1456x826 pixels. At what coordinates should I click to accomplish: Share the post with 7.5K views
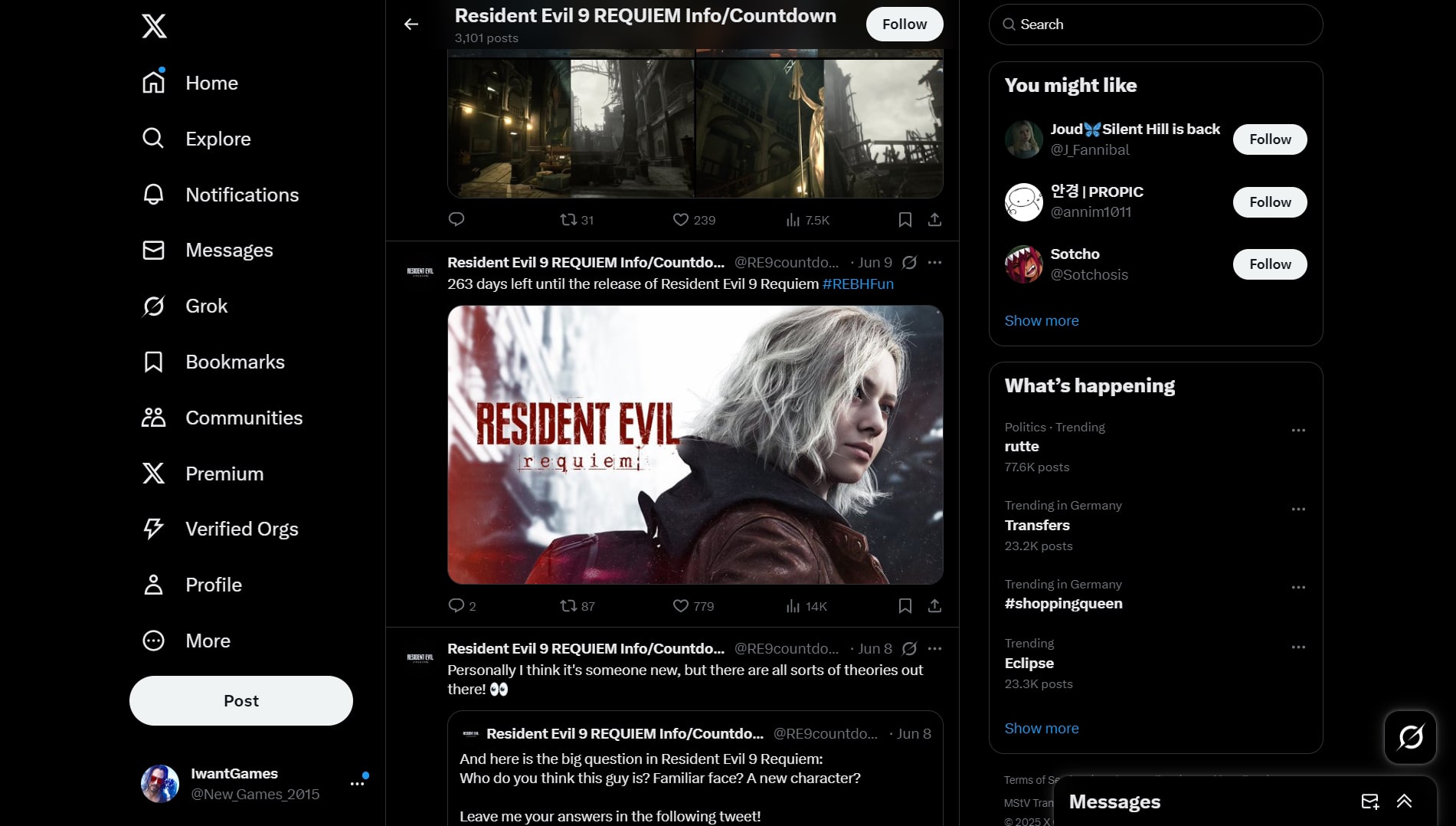(934, 220)
